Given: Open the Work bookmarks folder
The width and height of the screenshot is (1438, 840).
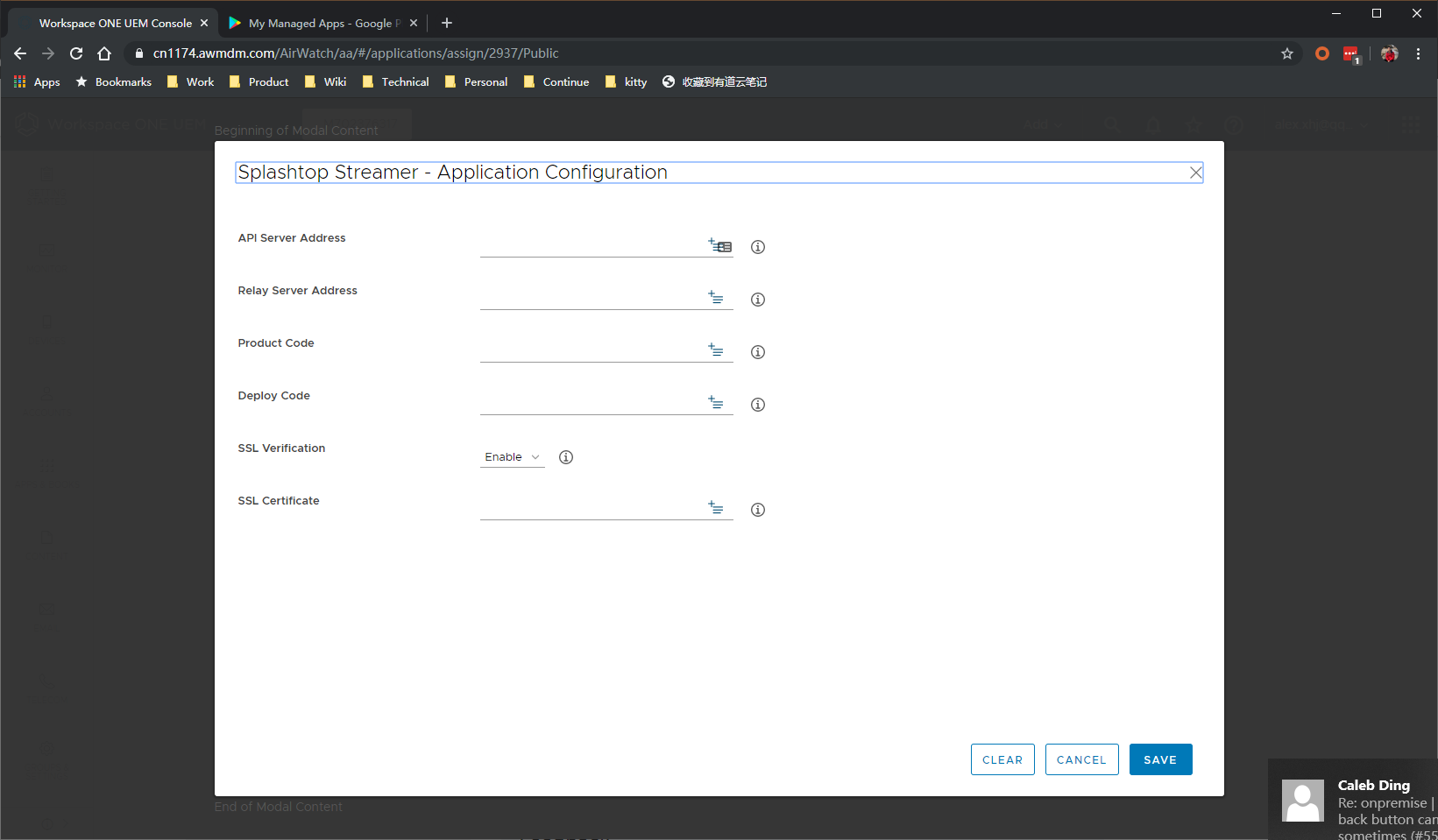Looking at the screenshot, I should pos(190,81).
